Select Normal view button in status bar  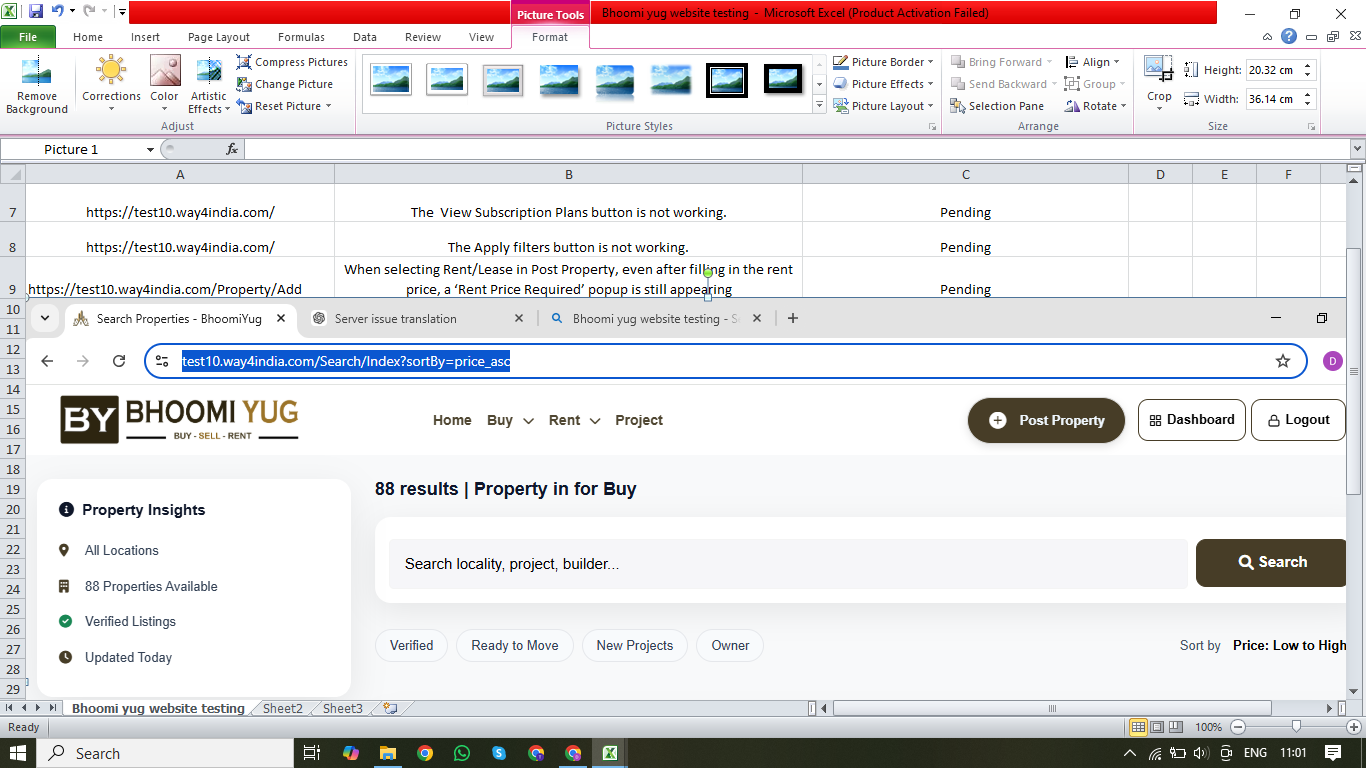1138,727
